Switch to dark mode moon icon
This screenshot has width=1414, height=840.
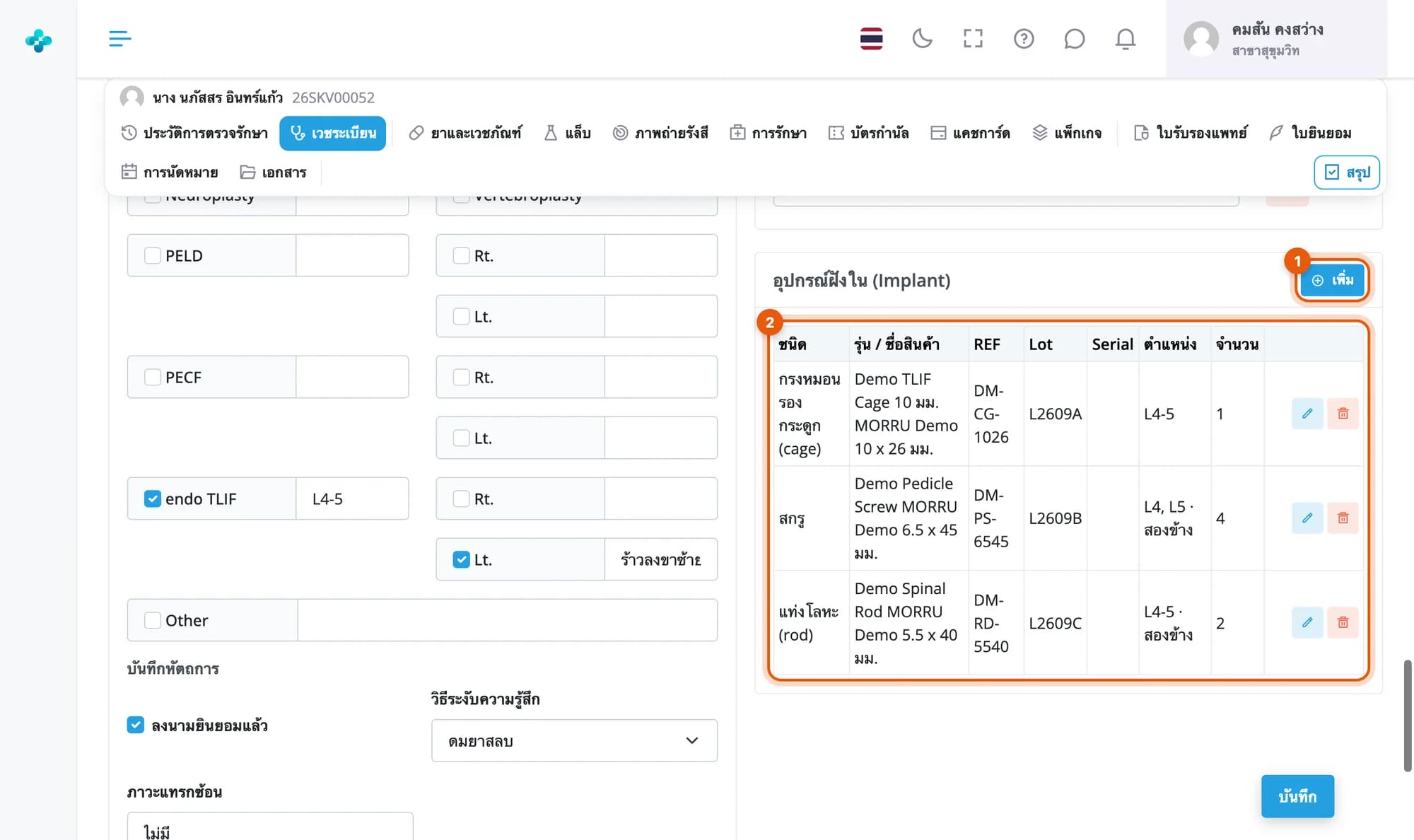pos(922,38)
